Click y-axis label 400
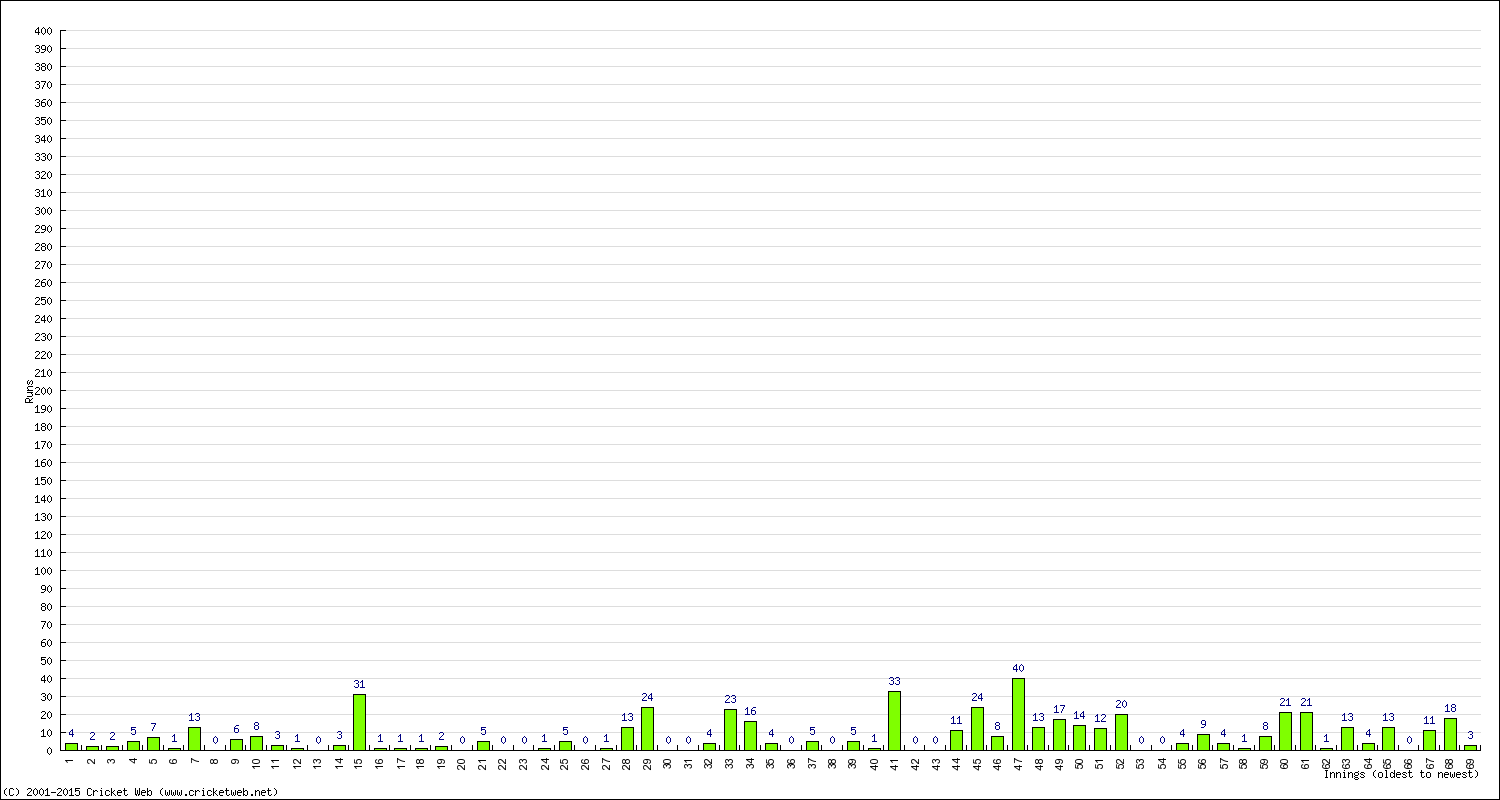Viewport: 1500px width, 800px height. (x=42, y=31)
